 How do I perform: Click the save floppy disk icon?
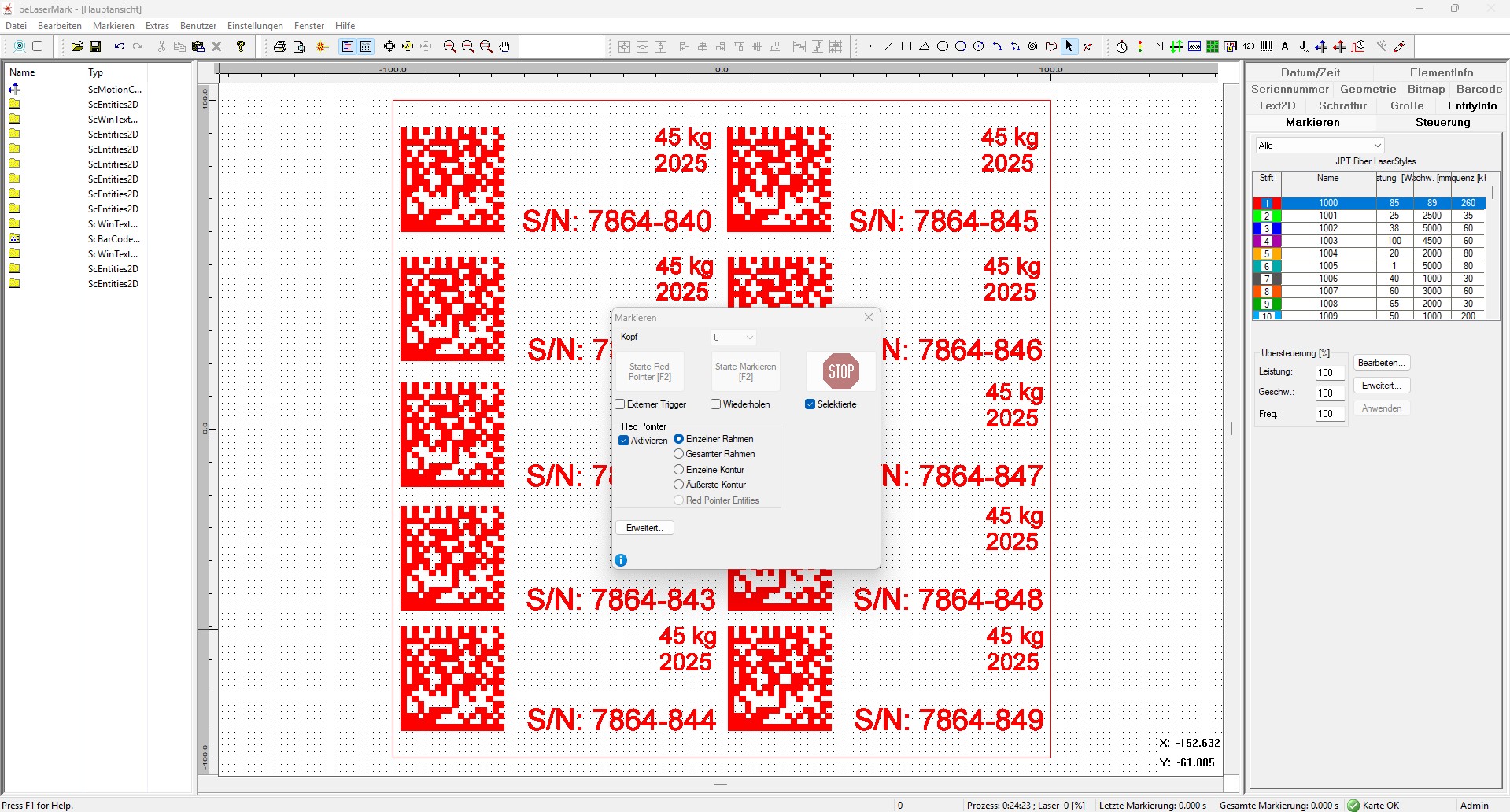coord(95,46)
